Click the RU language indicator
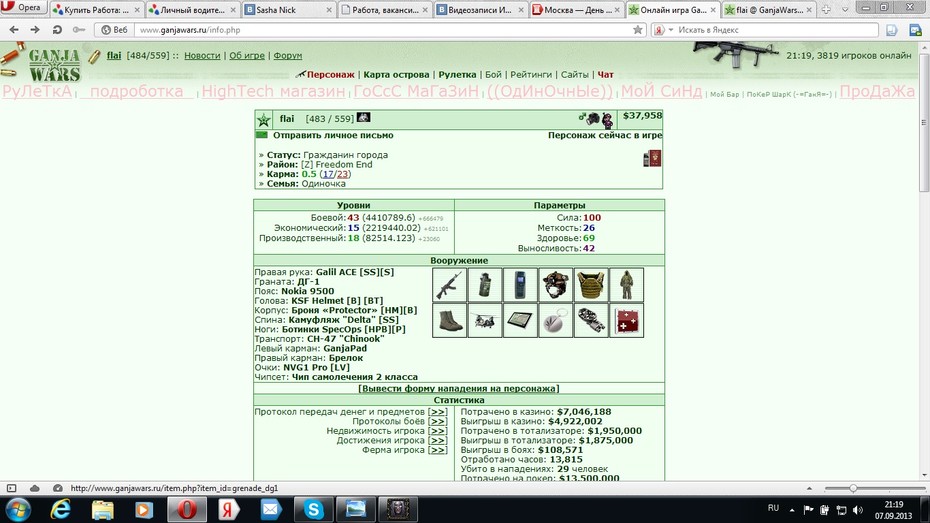930x523 pixels. point(773,508)
